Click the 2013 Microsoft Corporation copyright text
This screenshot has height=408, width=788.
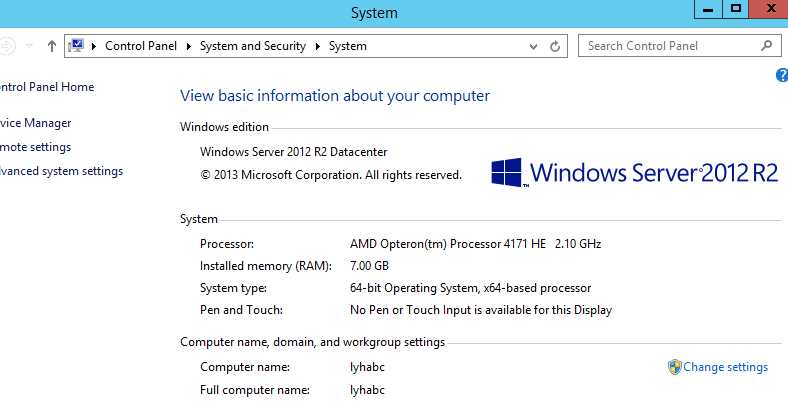pos(331,175)
